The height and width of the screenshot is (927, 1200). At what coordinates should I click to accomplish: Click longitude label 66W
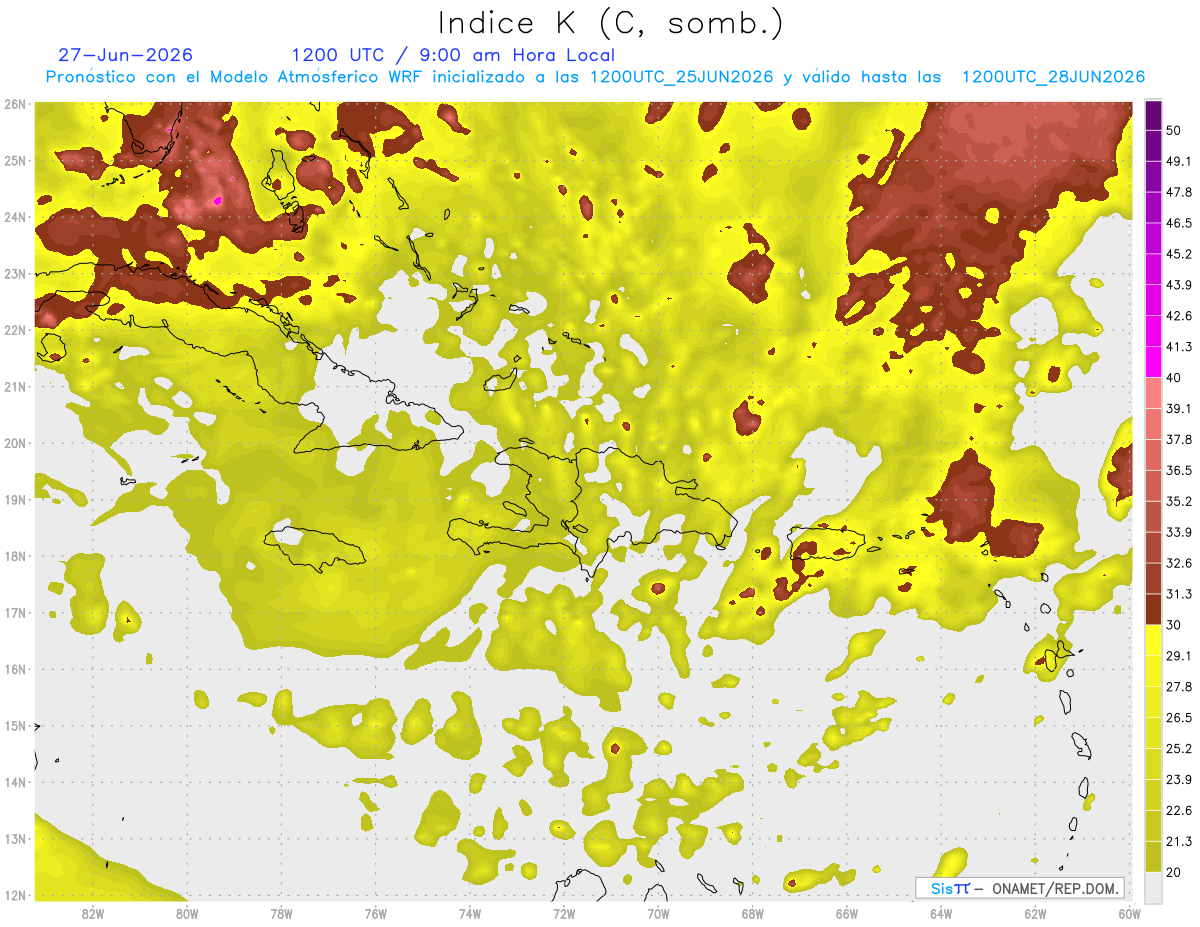tap(847, 913)
